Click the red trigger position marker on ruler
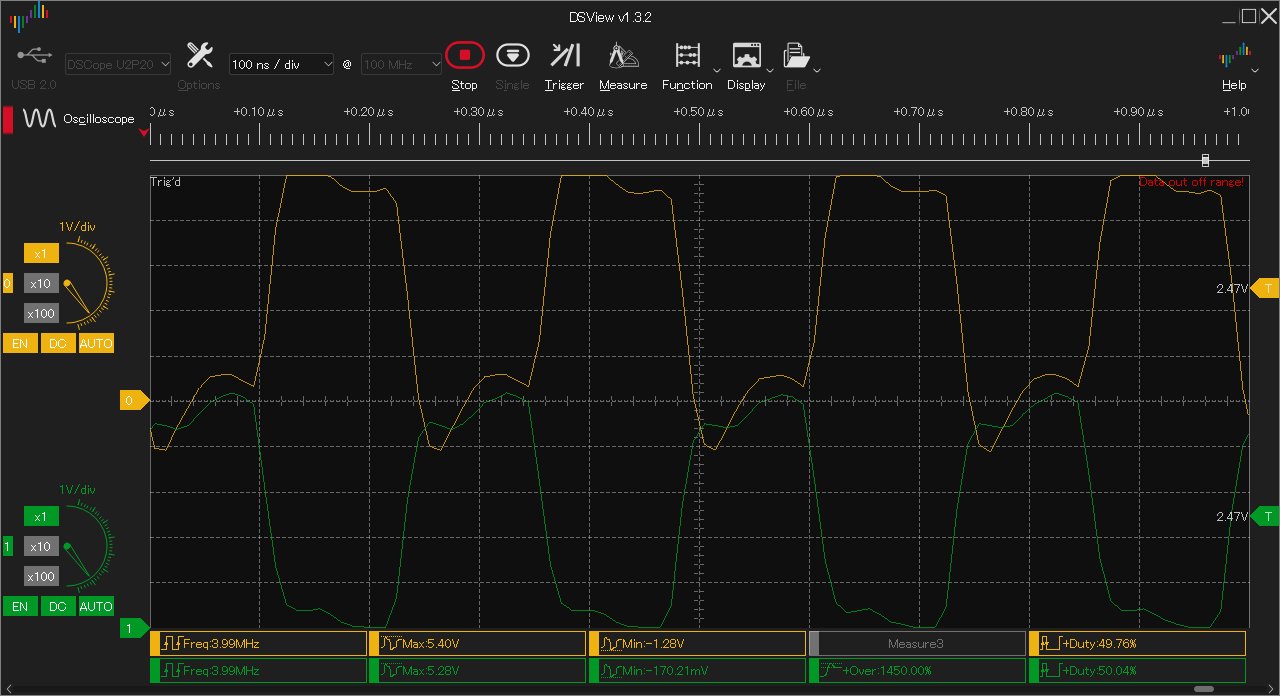Viewport: 1280px width, 696px height. (144, 132)
